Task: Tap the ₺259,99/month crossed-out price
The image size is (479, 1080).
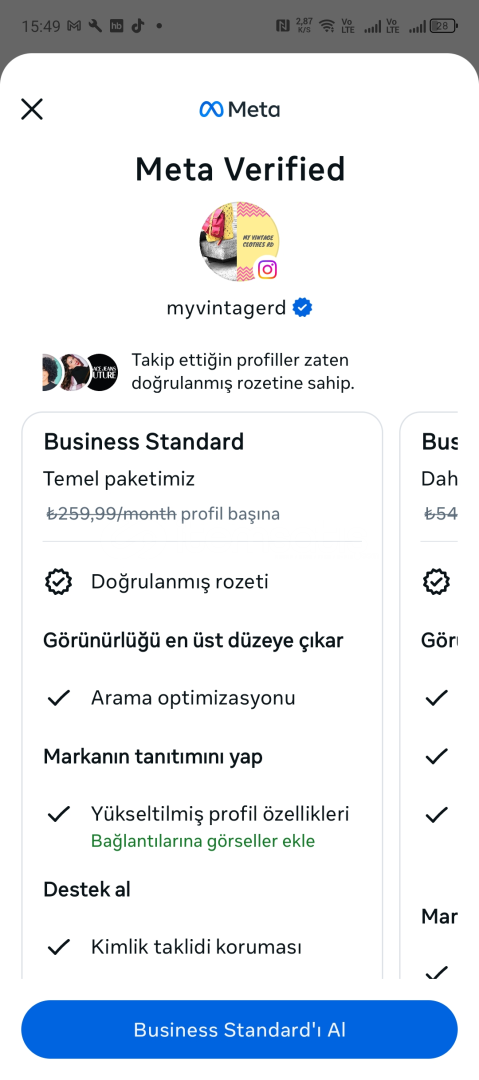Action: tap(111, 514)
